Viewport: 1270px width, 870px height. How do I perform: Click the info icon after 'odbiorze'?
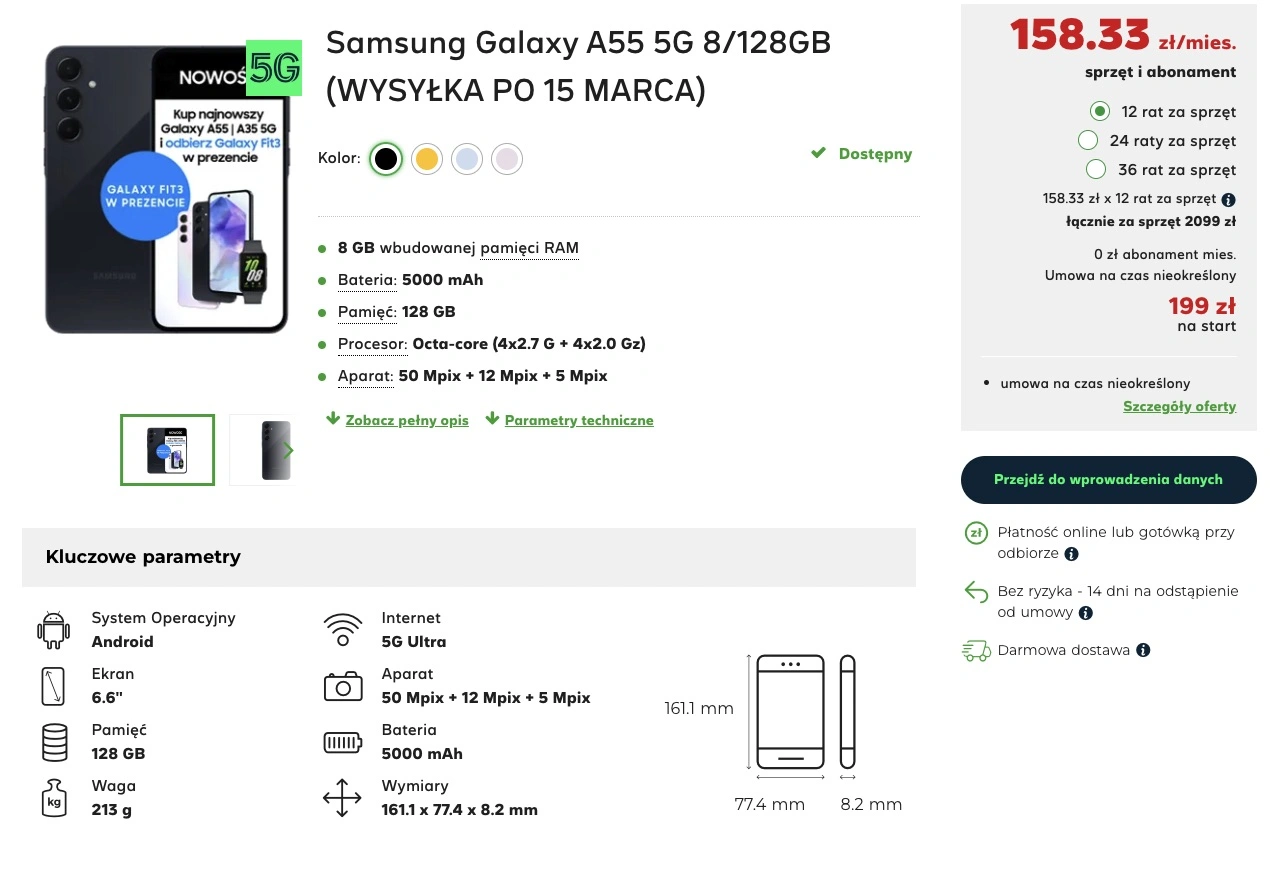pyautogui.click(x=1071, y=554)
